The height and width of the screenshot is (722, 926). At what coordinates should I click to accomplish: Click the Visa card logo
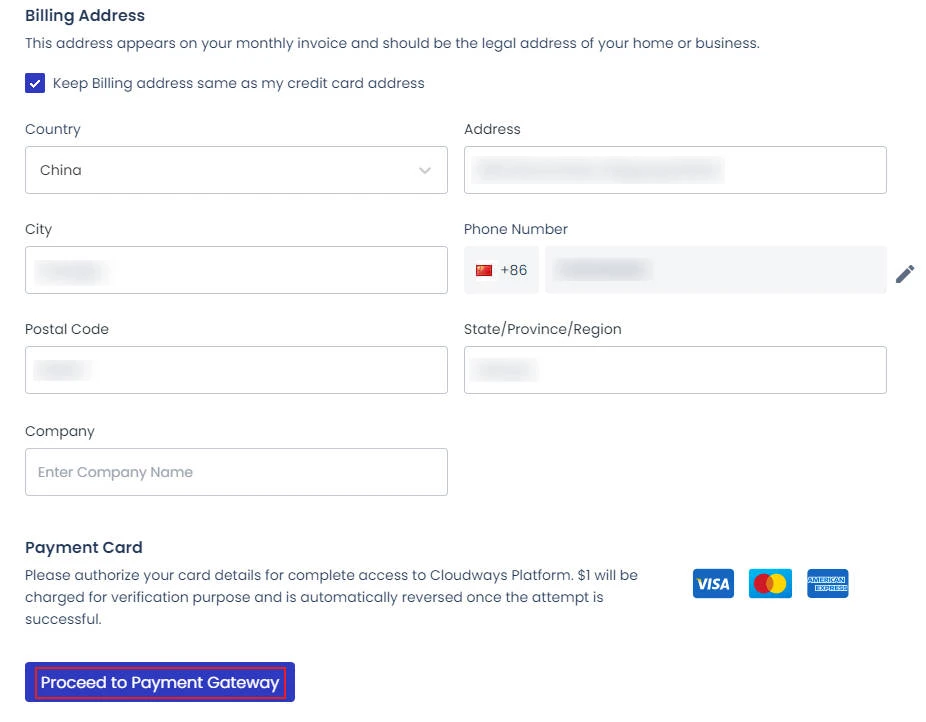(x=713, y=583)
